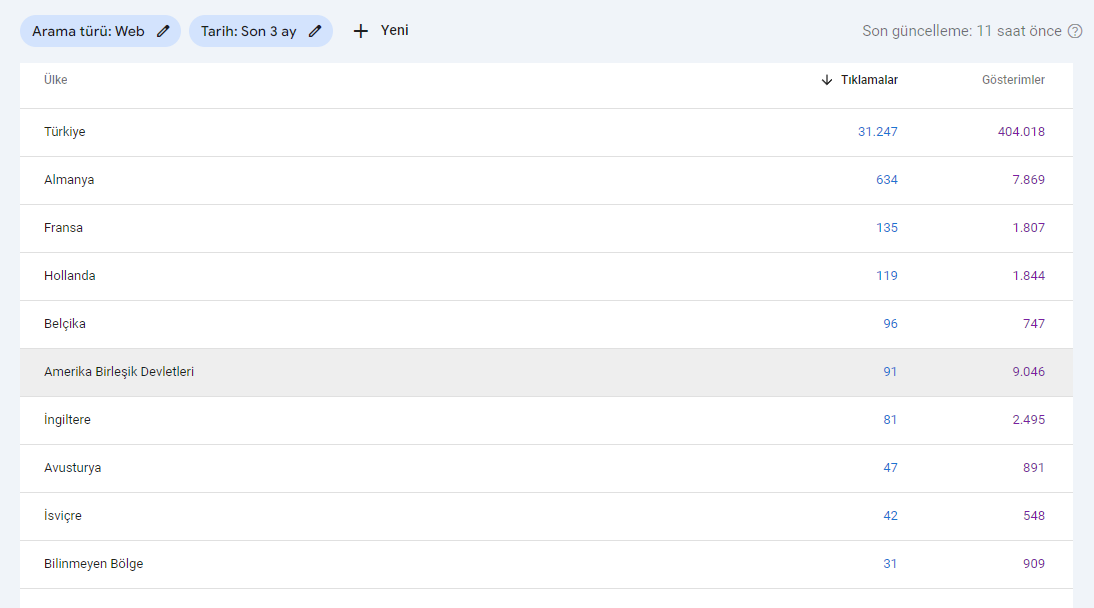This screenshot has width=1094, height=608.
Task: Select the Hollanda row
Action: click(x=546, y=276)
